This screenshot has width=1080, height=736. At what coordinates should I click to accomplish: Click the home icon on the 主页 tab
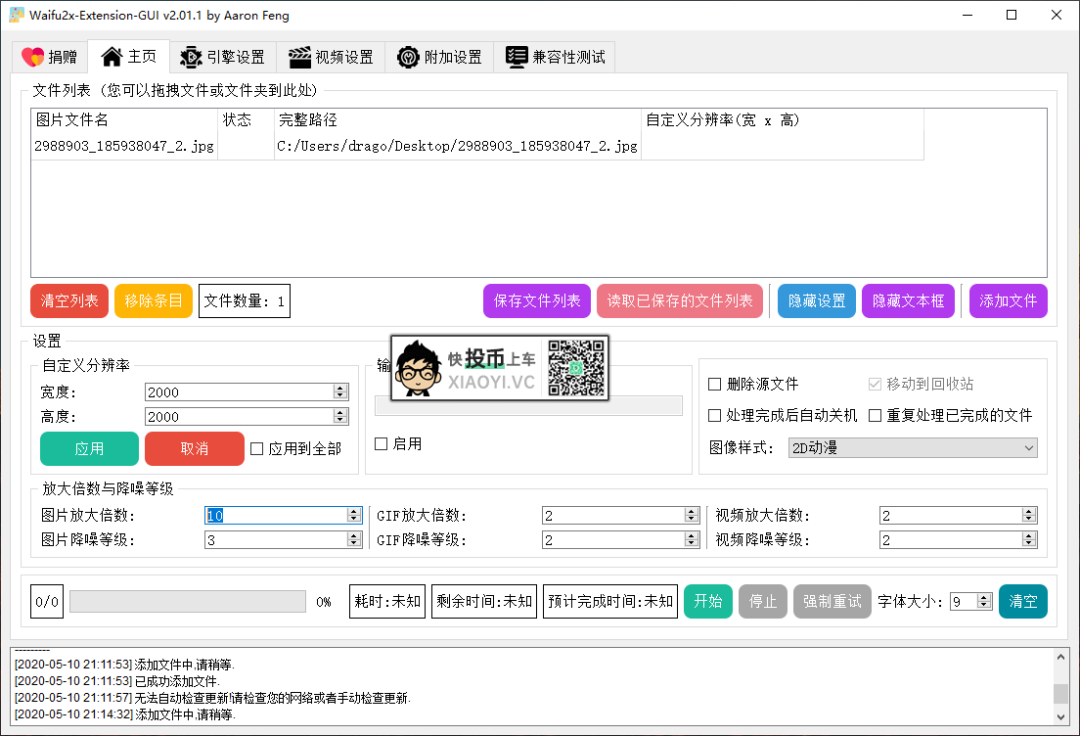110,57
